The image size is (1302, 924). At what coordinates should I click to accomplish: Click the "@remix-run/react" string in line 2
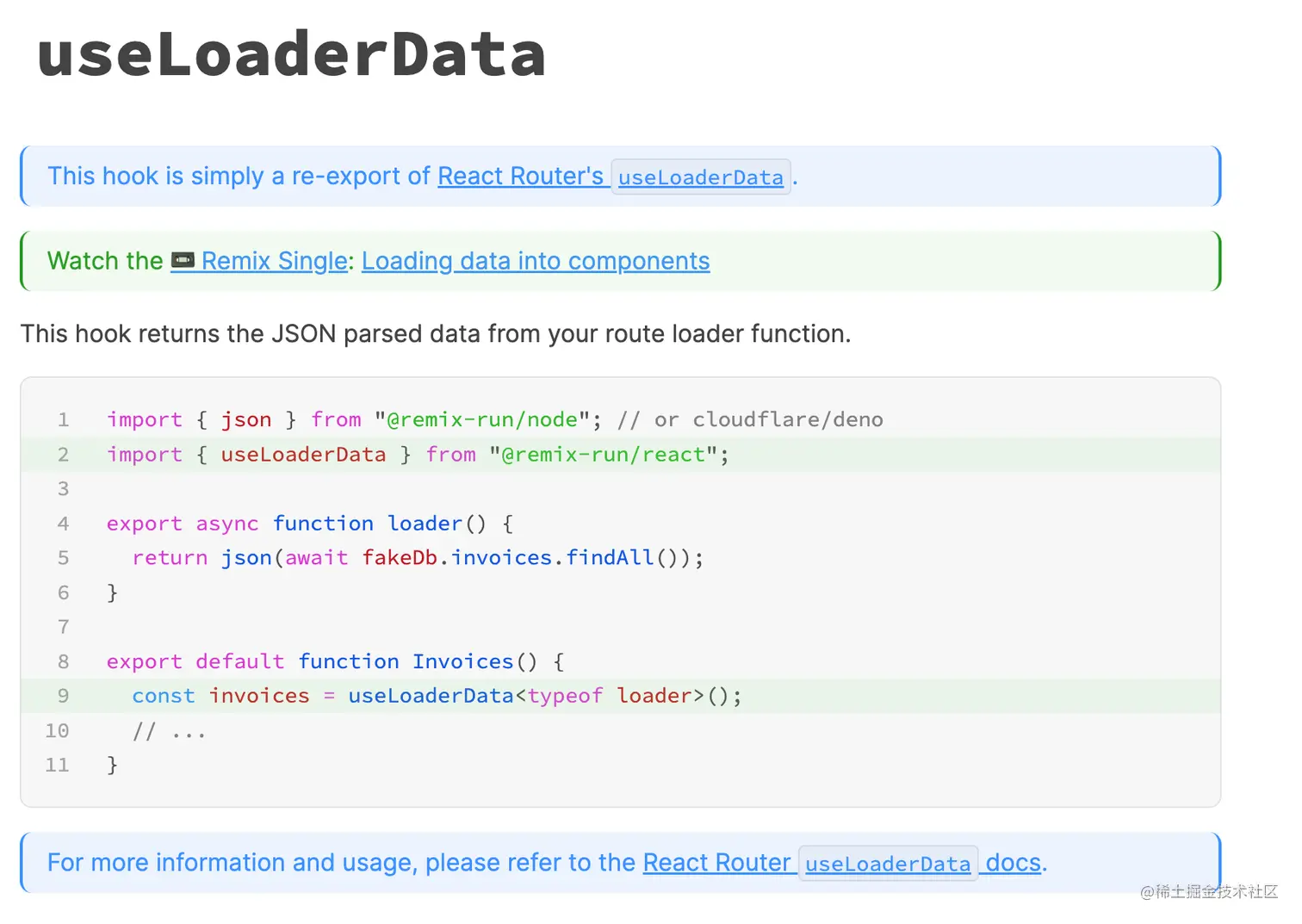click(603, 455)
